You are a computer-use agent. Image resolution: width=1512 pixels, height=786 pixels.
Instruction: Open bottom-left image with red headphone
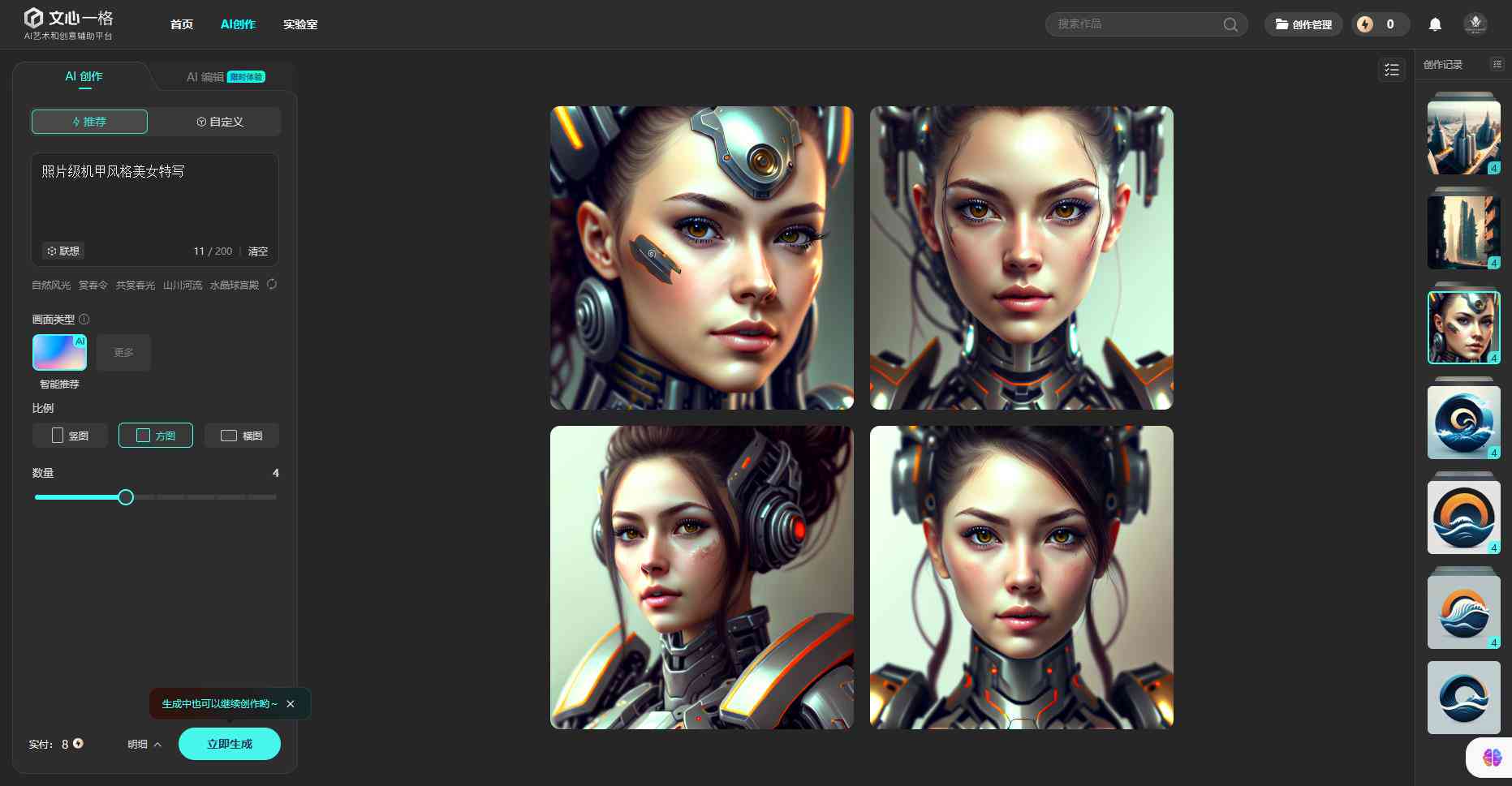click(702, 578)
